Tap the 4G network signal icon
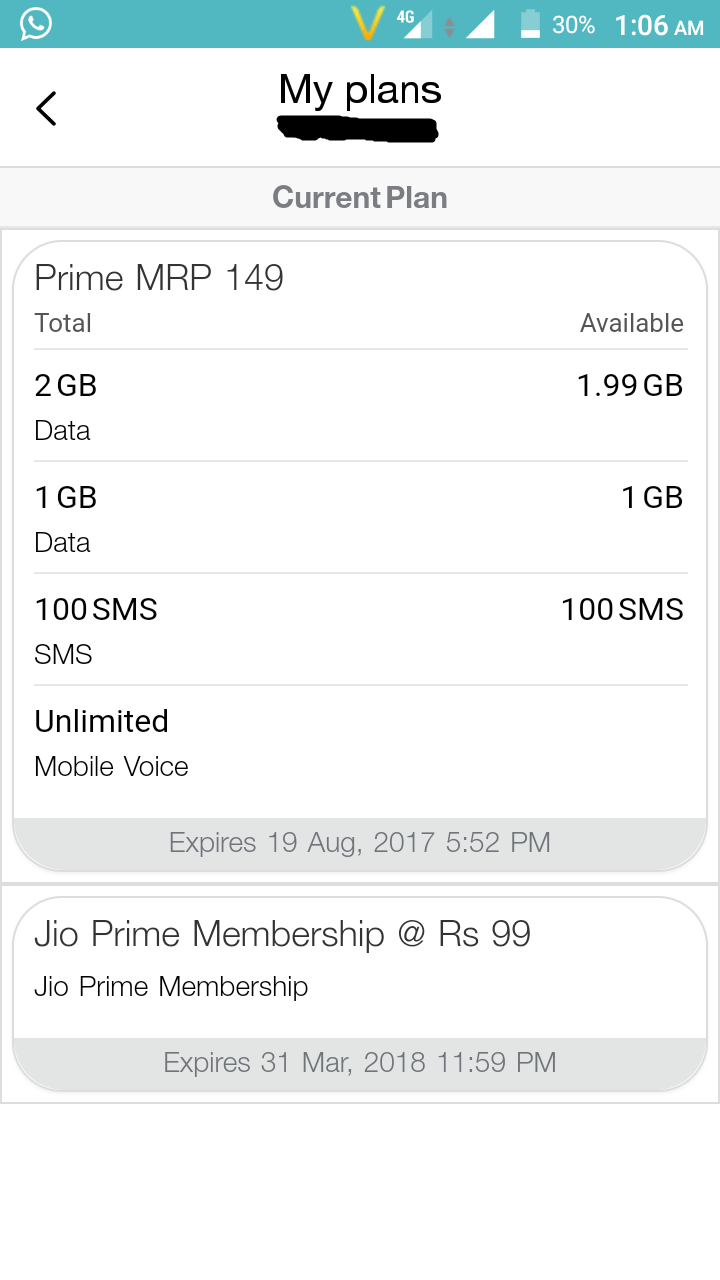This screenshot has width=720, height=1280. coord(413,24)
